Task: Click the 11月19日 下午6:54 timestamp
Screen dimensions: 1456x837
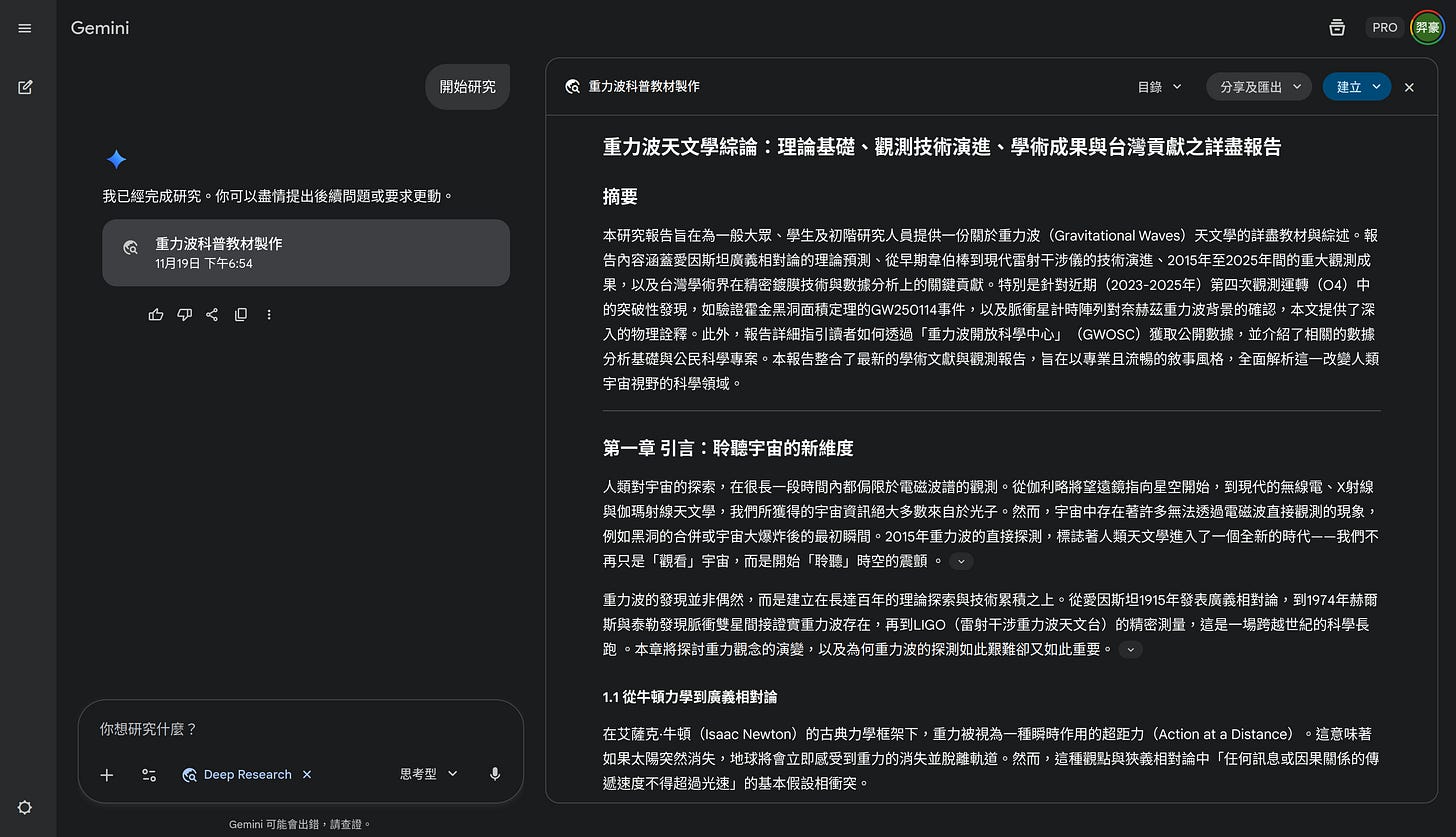Action: [x=204, y=264]
